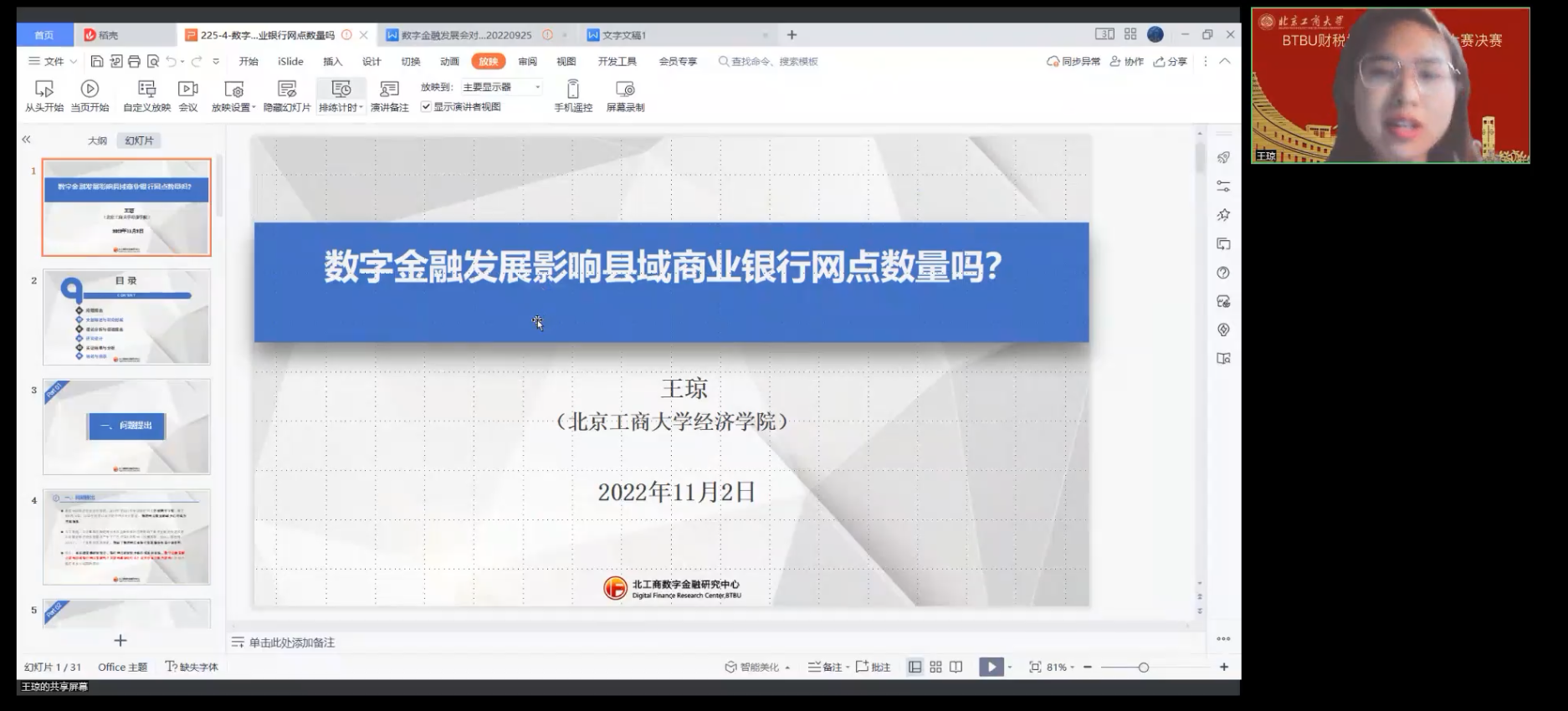This screenshot has width=1568, height=711.
Task: Click 智能美化 button in status bar
Action: pos(757,667)
